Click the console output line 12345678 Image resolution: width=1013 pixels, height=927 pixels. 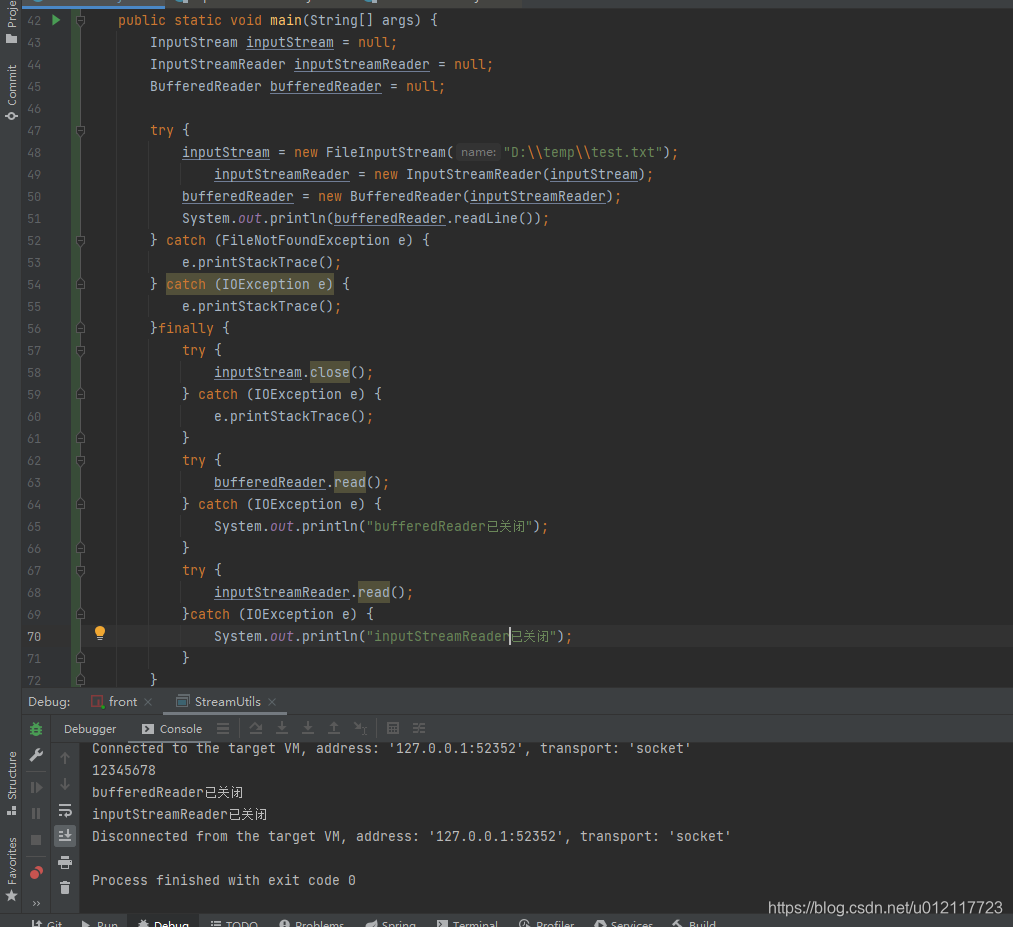click(124, 770)
